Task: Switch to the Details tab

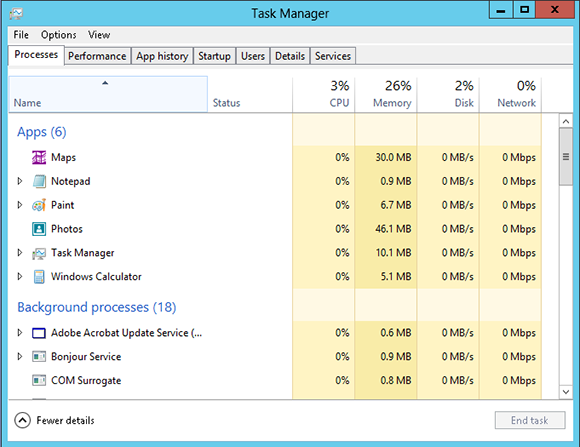Action: (x=290, y=56)
